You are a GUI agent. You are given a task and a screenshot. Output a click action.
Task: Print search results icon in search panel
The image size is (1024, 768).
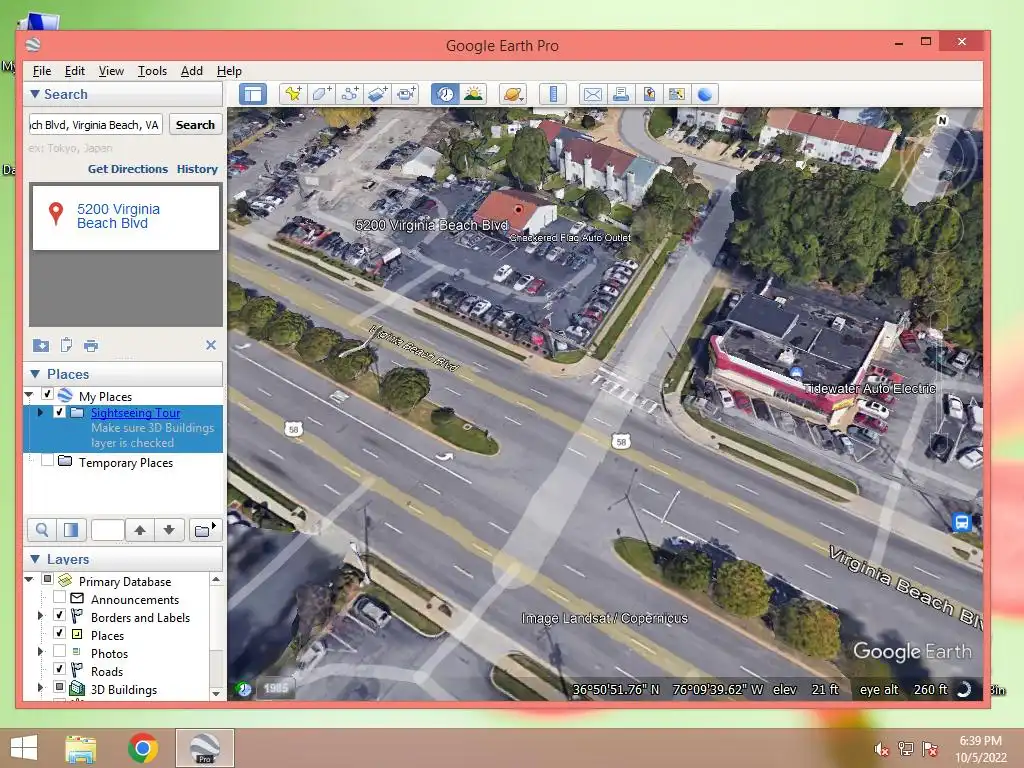91,345
